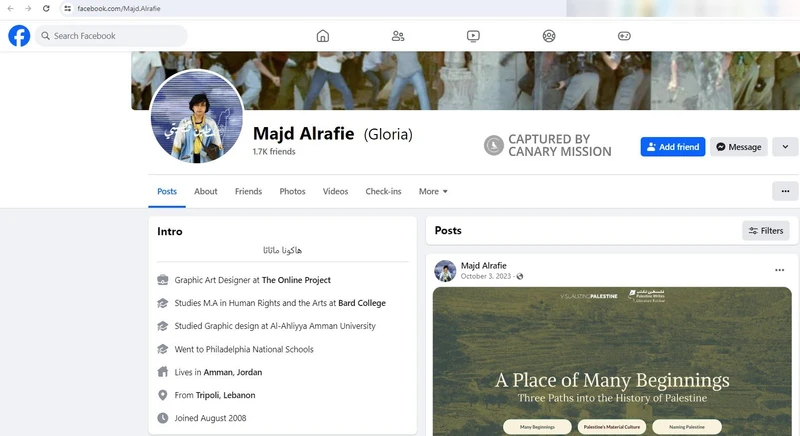Click the Intro heading text

(170, 232)
